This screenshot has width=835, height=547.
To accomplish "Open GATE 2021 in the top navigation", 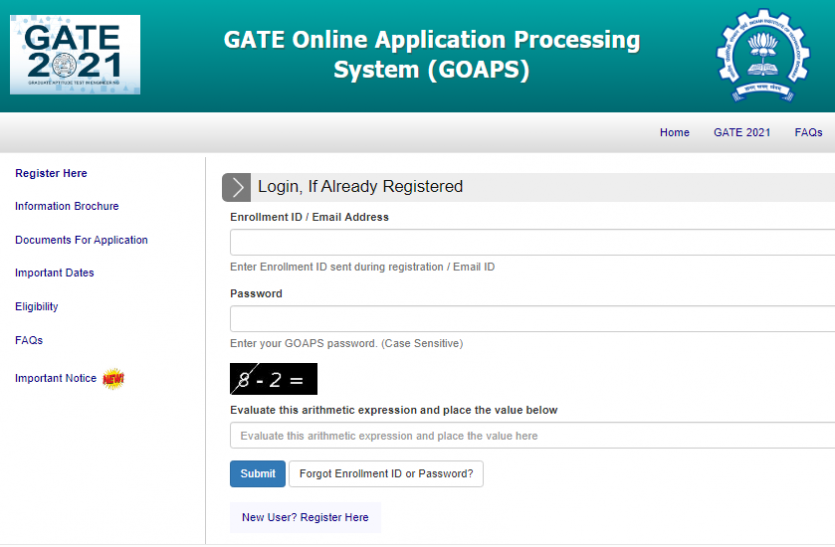I will (742, 133).
